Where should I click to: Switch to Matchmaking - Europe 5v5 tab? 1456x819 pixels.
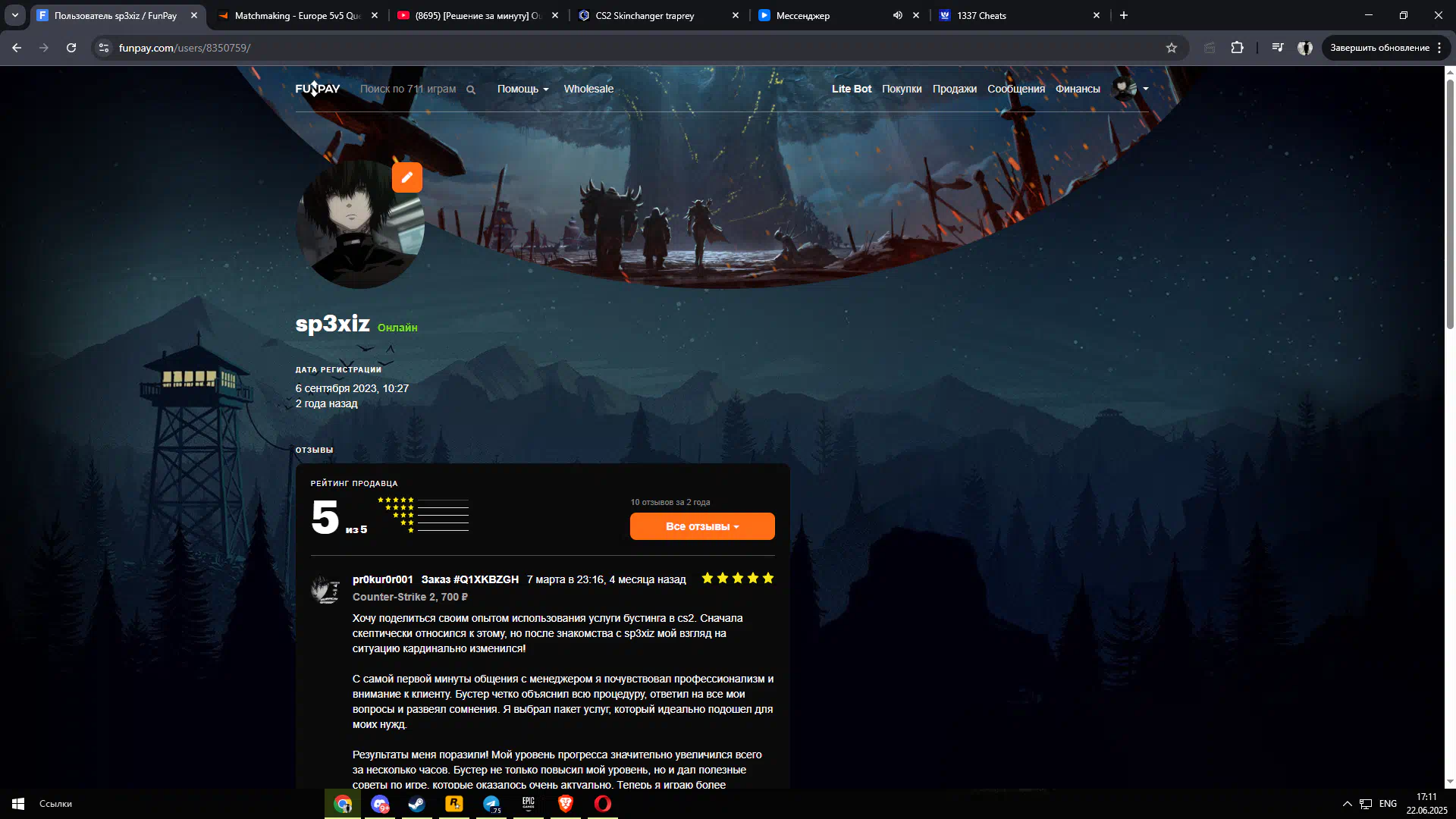[x=297, y=15]
